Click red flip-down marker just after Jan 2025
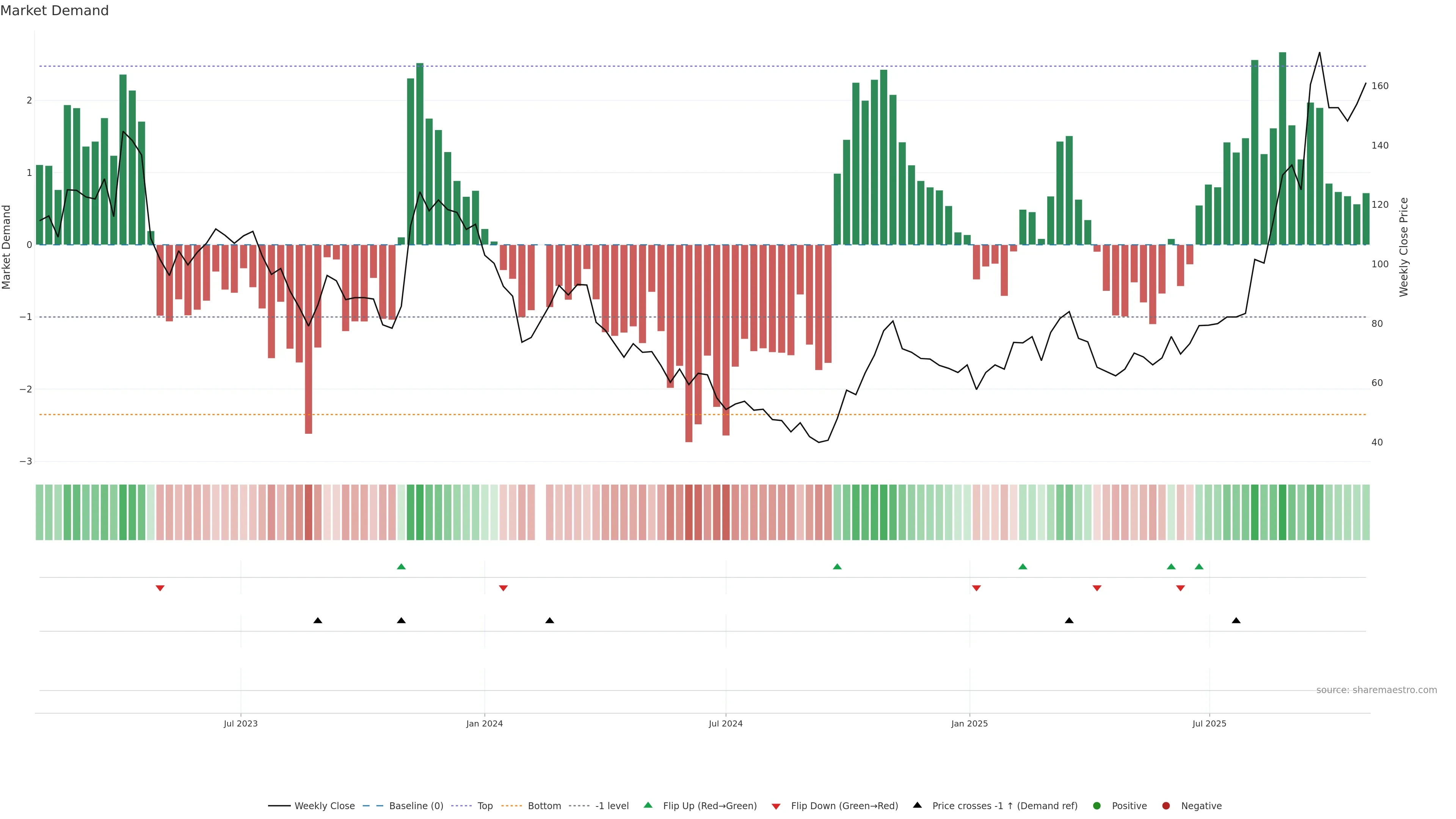Image resolution: width=1456 pixels, height=819 pixels. pyautogui.click(x=976, y=588)
